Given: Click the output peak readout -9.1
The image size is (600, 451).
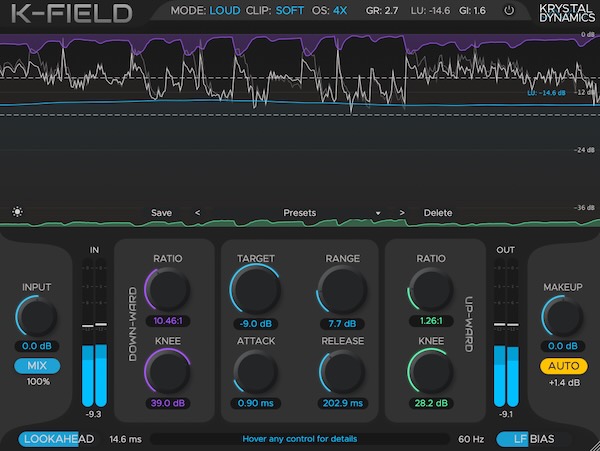Looking at the screenshot, I should coord(506,414).
